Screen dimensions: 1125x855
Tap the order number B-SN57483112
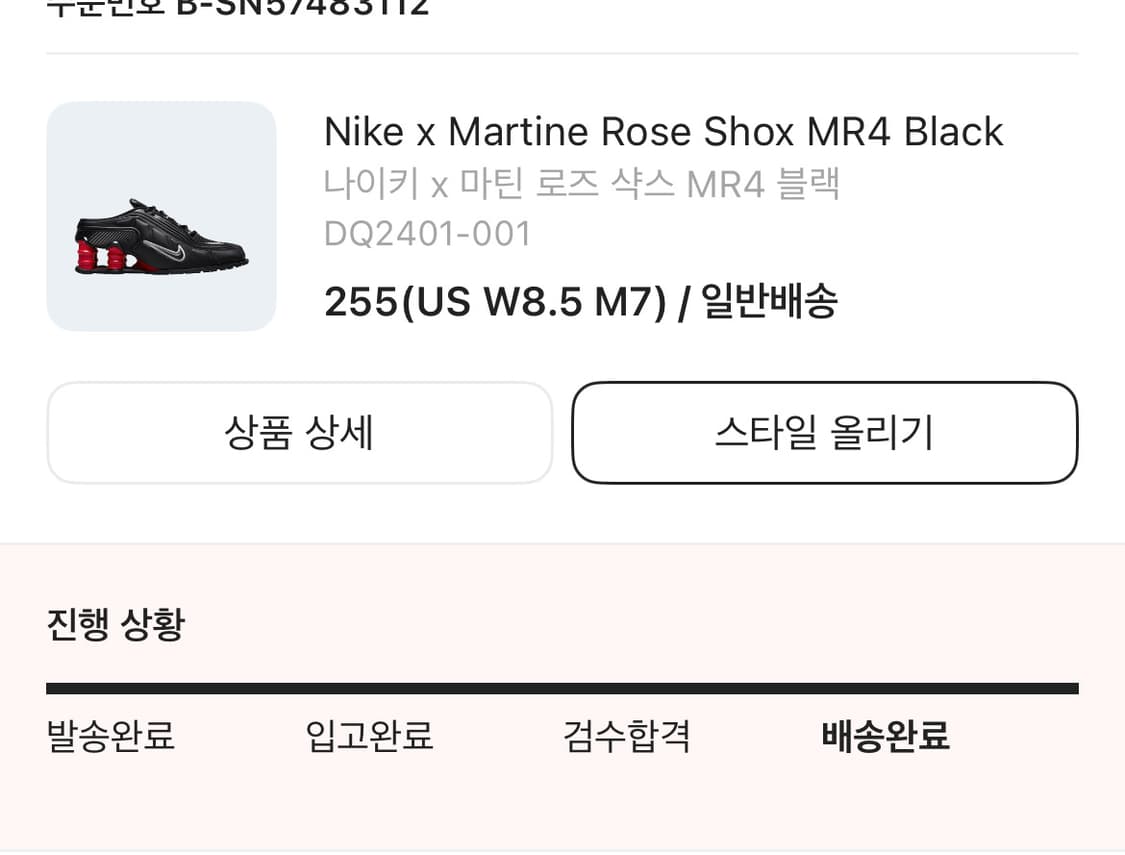pyautogui.click(x=302, y=8)
